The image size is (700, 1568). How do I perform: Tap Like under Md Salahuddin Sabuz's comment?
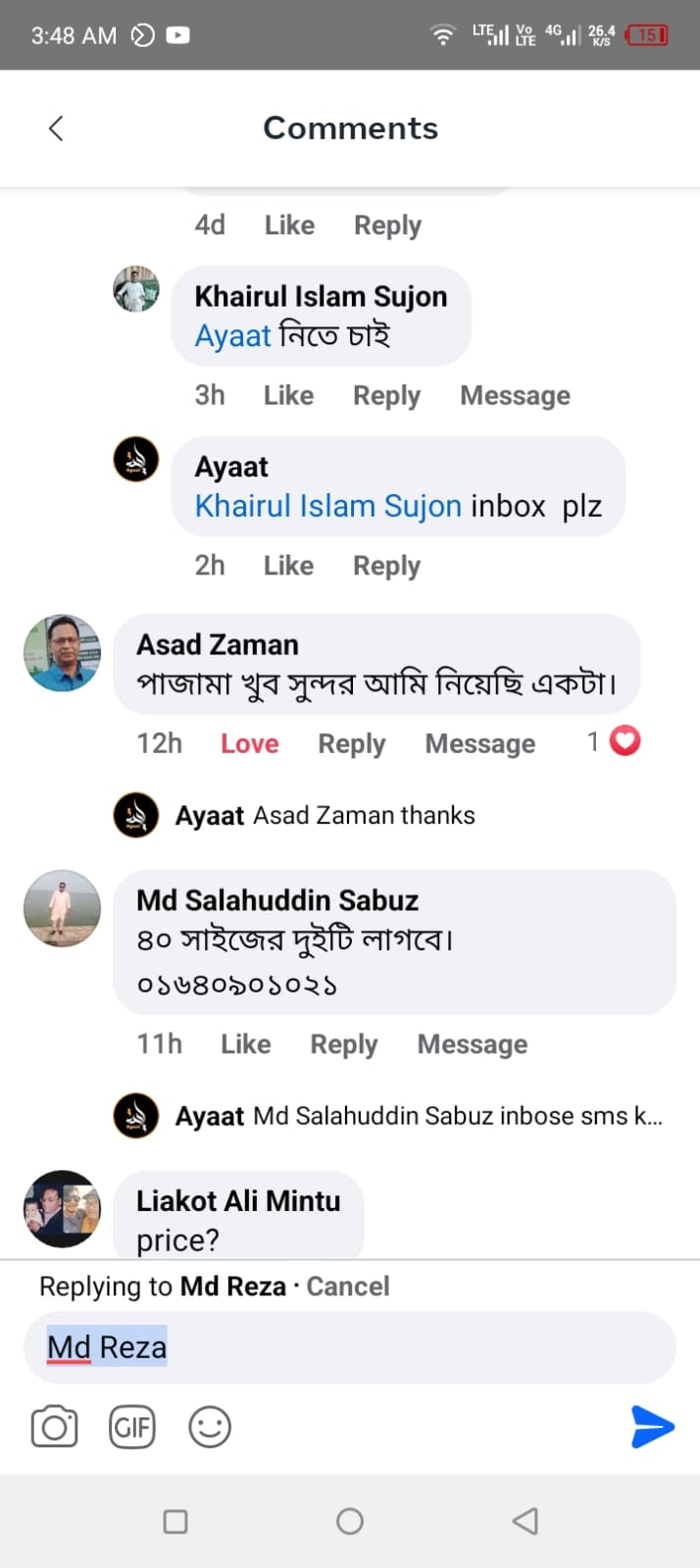coord(245,1043)
